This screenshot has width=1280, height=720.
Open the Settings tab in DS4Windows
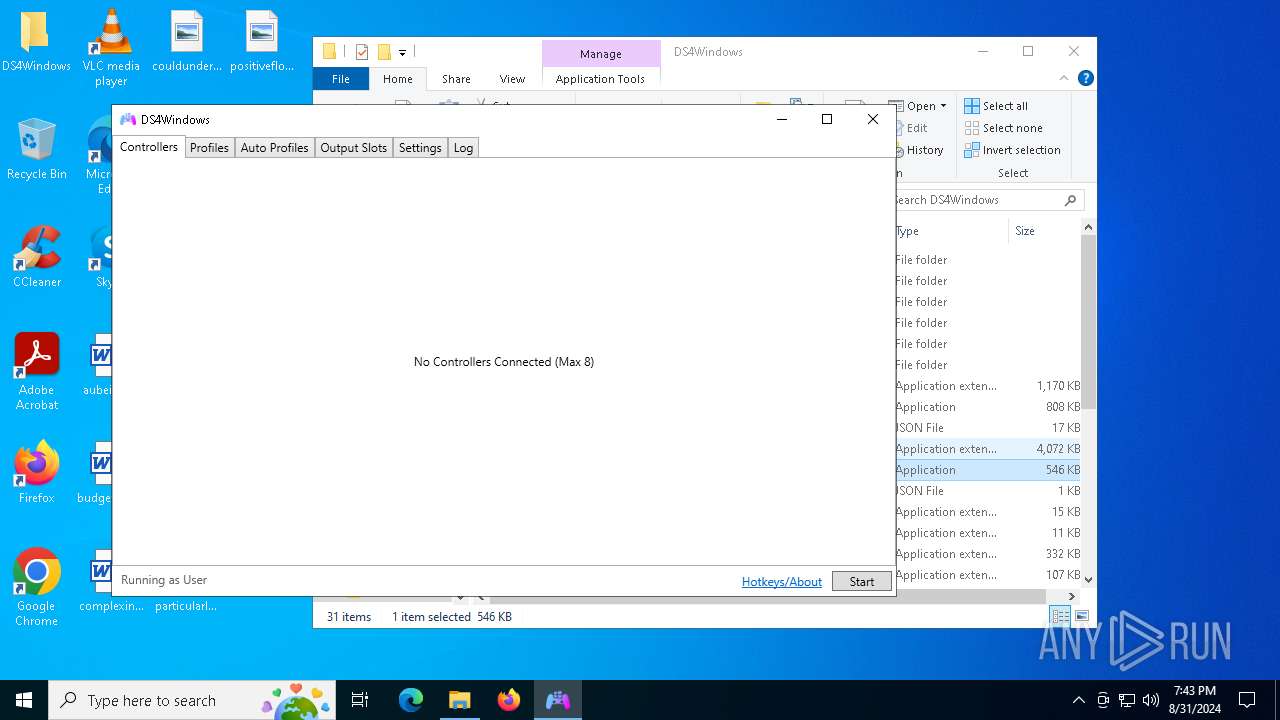[x=420, y=148]
